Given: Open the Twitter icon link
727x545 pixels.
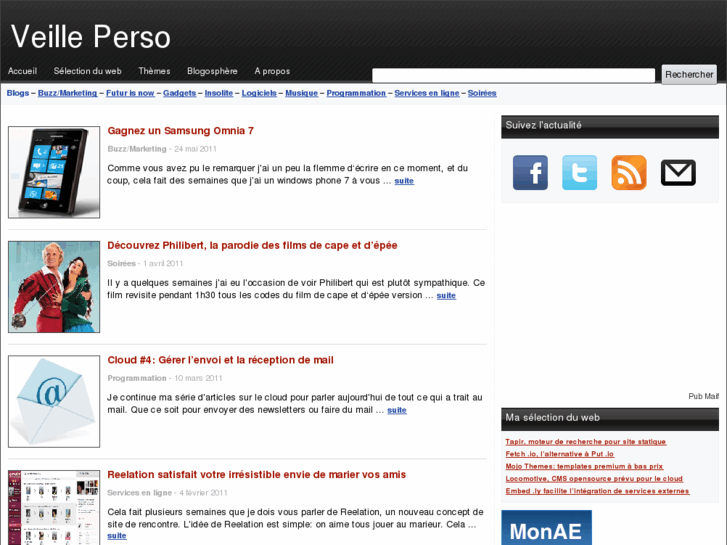Looking at the screenshot, I should click(580, 173).
